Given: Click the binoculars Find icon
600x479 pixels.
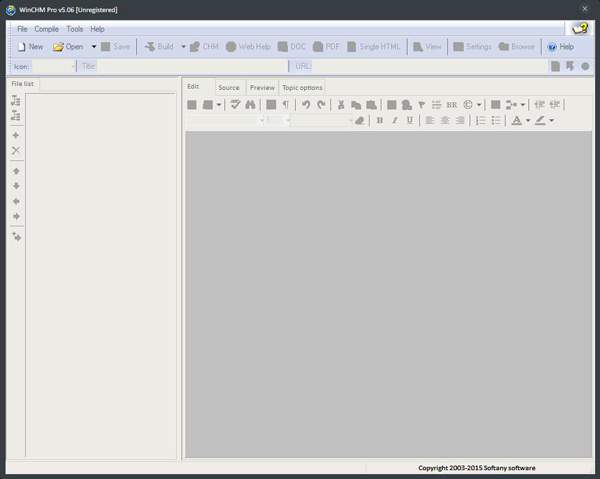Looking at the screenshot, I should 250,104.
